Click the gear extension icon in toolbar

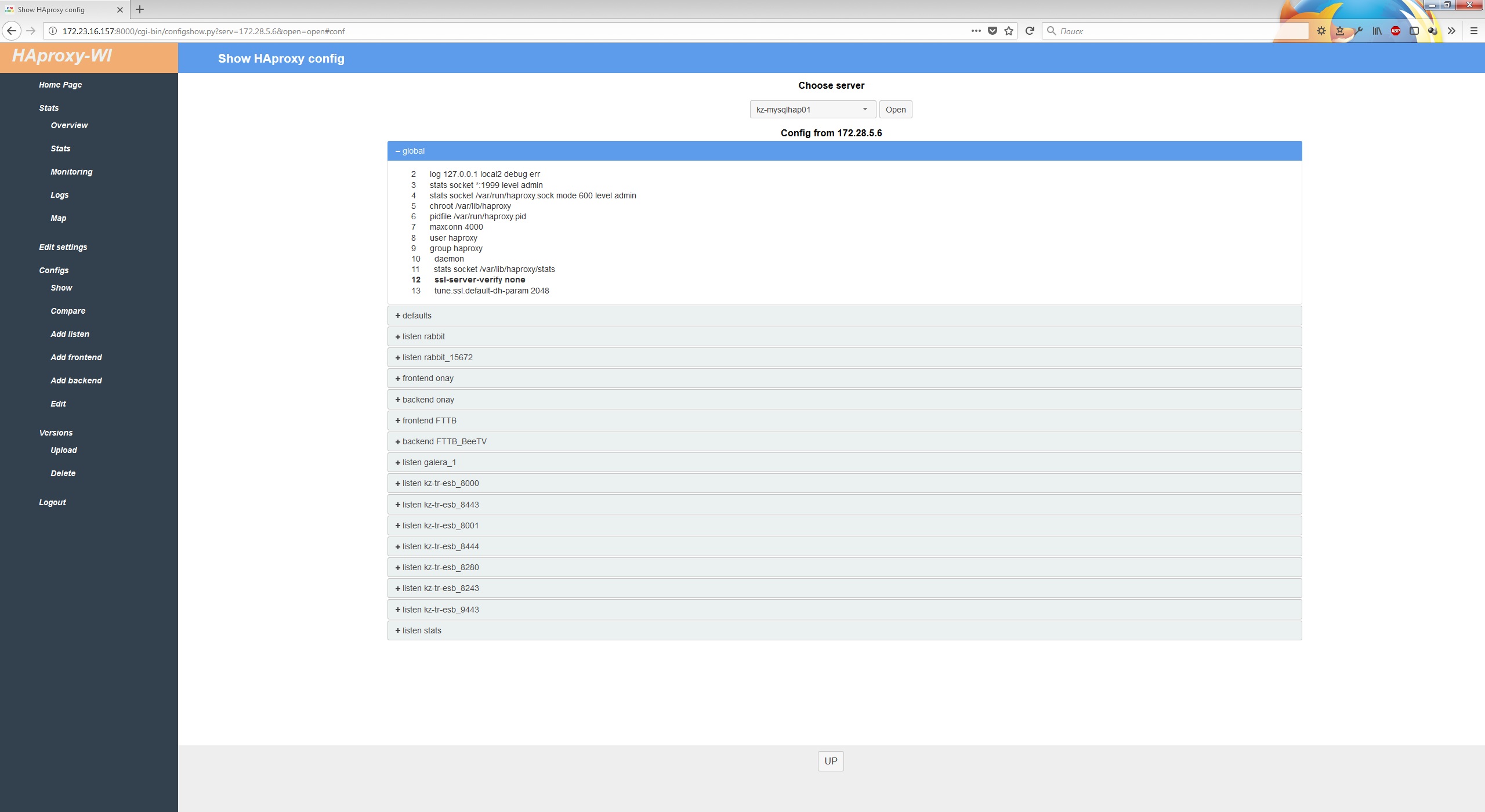1321,31
